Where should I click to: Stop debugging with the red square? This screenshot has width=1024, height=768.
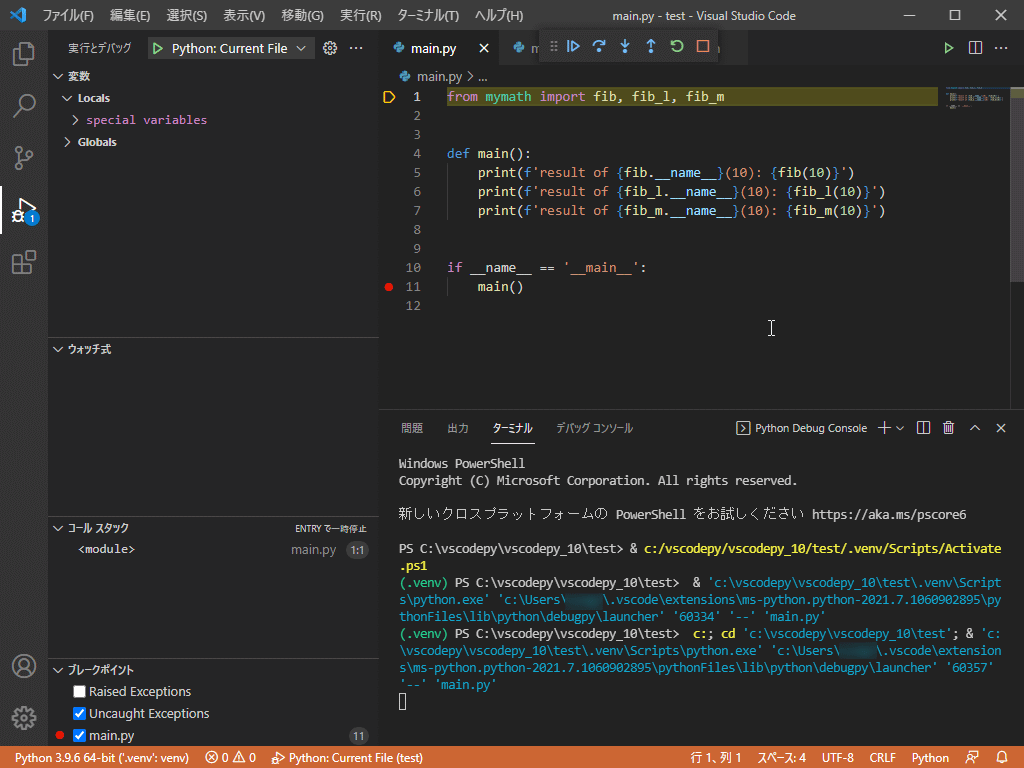703,46
